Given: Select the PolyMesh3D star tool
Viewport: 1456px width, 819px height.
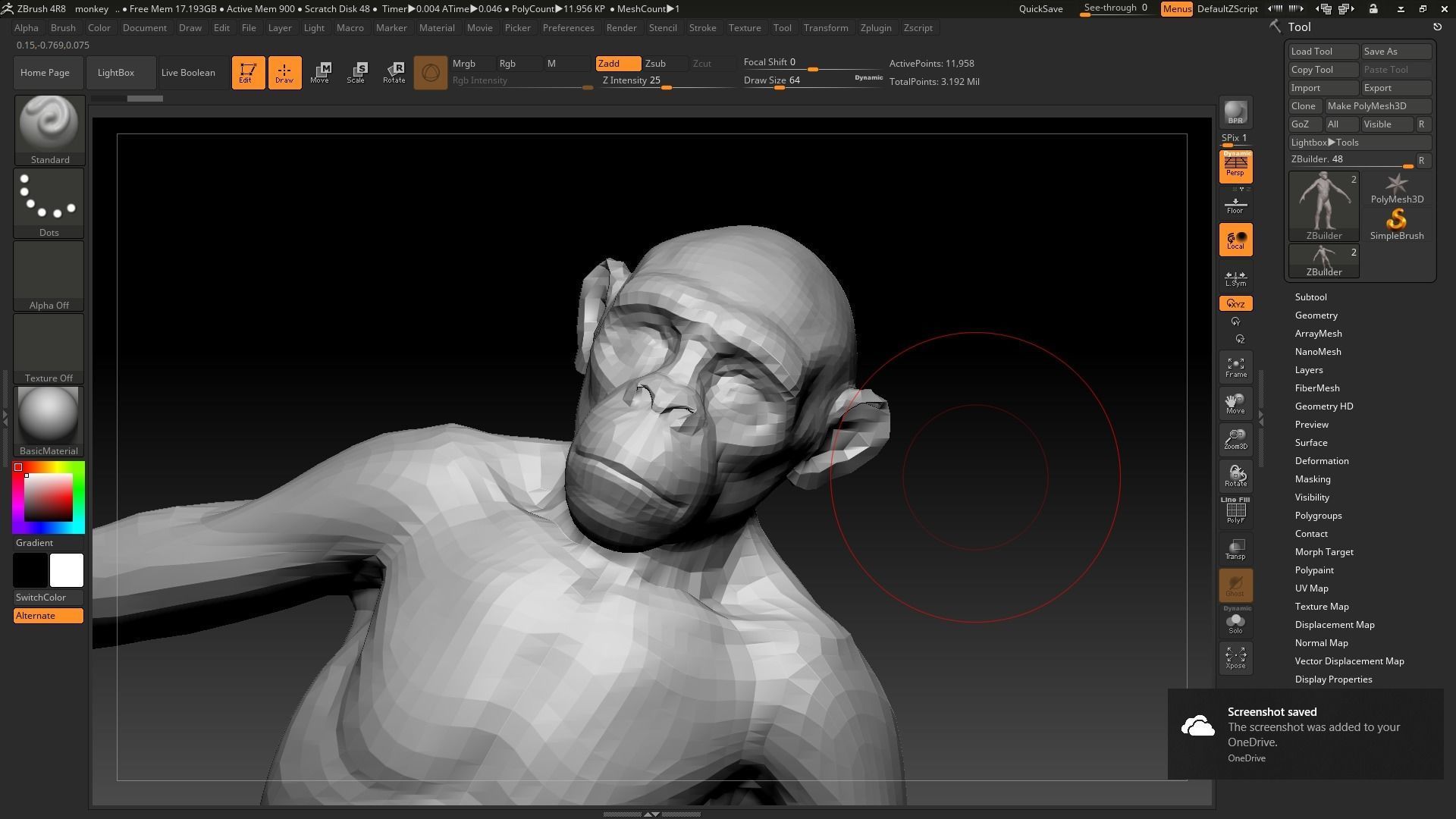Looking at the screenshot, I should [x=1397, y=189].
